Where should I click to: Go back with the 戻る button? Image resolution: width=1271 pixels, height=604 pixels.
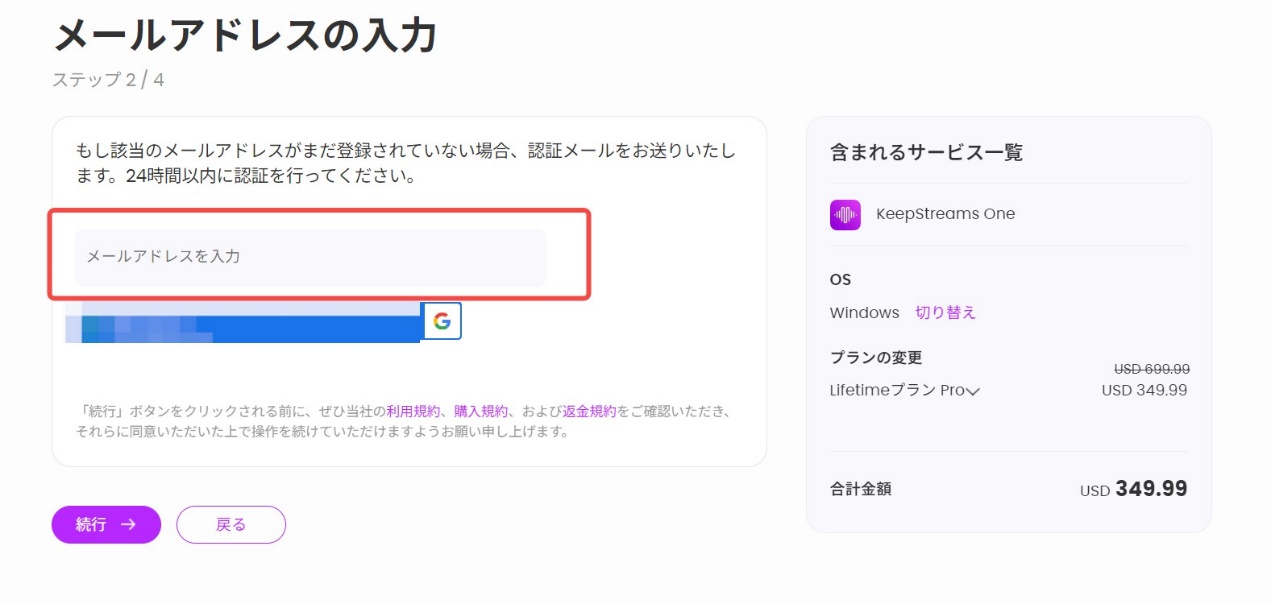tap(231, 524)
